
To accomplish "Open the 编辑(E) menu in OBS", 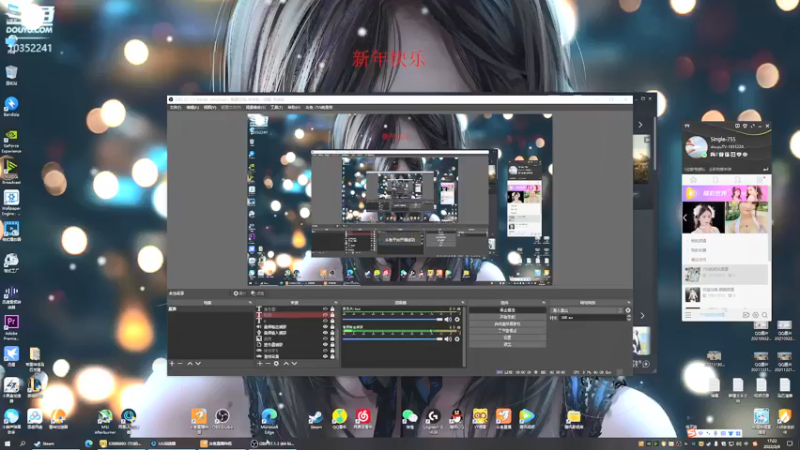I will (192, 108).
